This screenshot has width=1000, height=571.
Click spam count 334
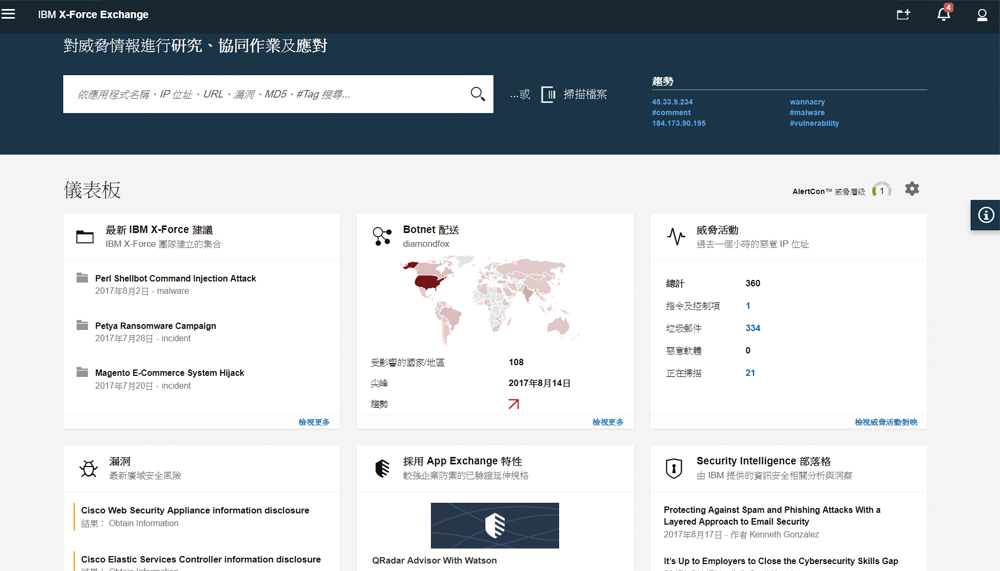(753, 328)
